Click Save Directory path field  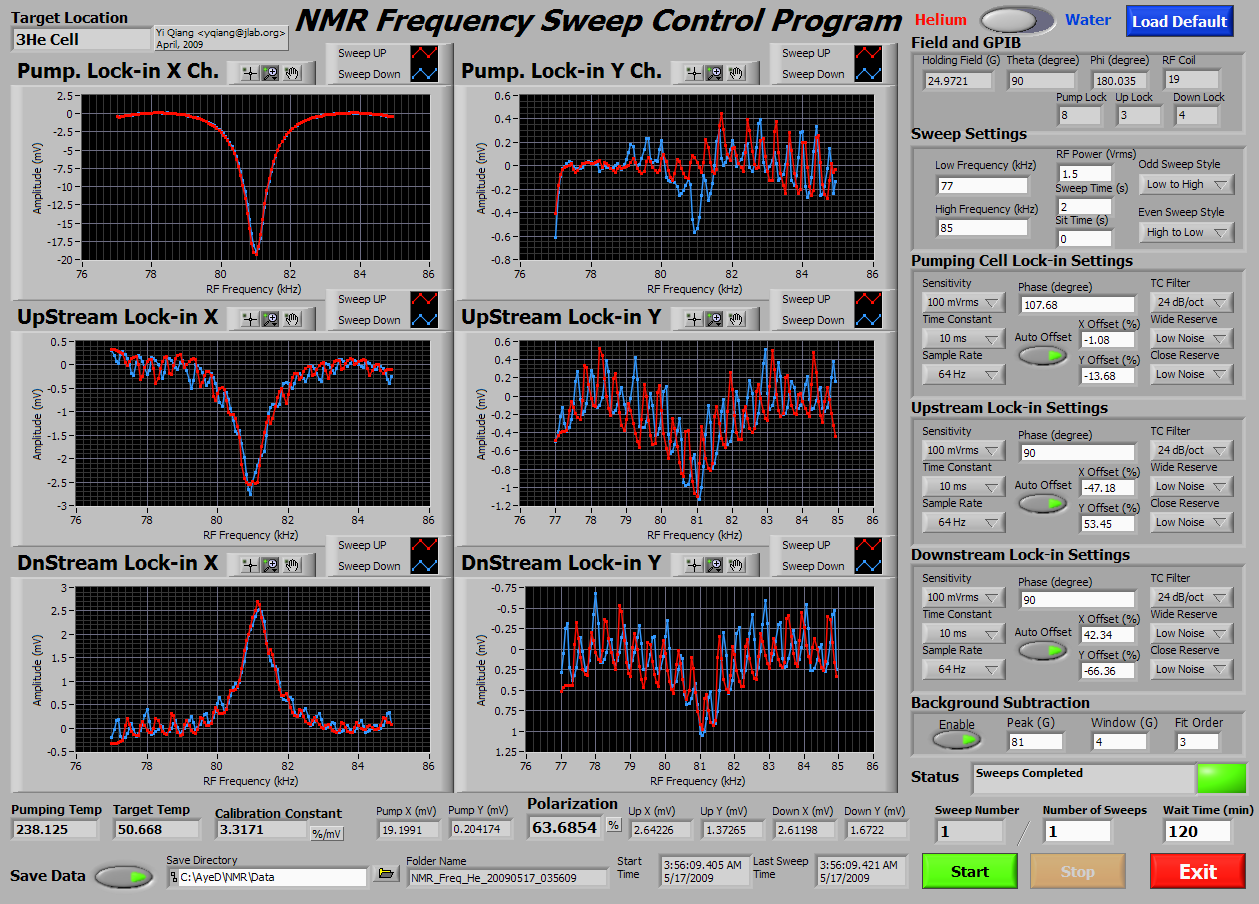[266, 877]
